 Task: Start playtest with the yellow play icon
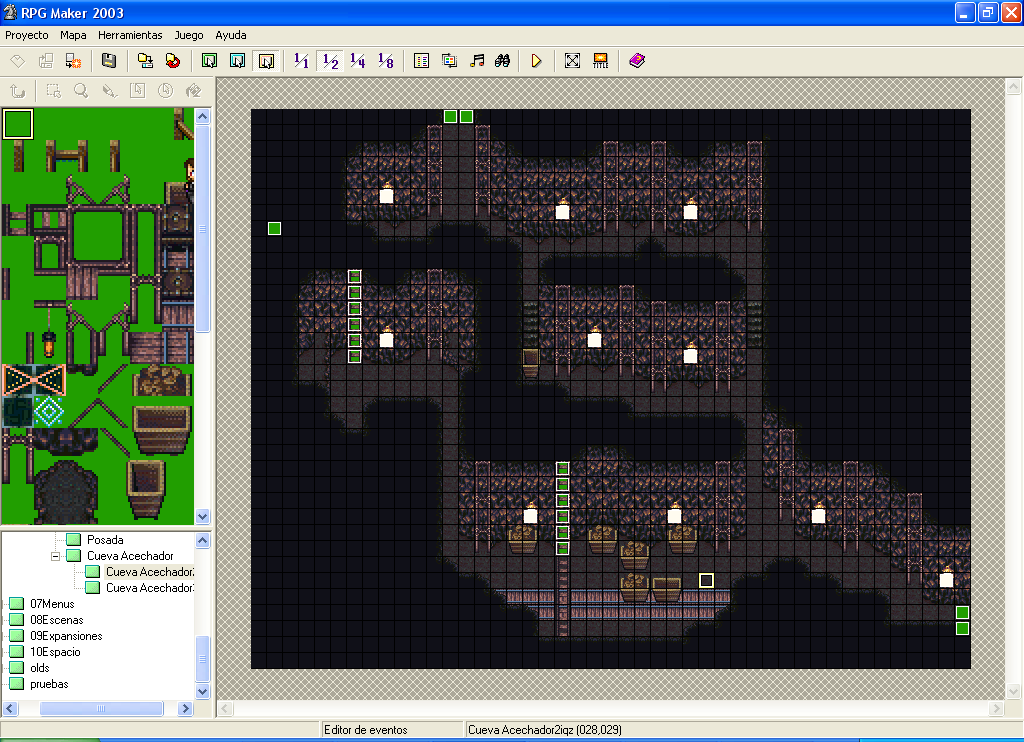(x=536, y=61)
